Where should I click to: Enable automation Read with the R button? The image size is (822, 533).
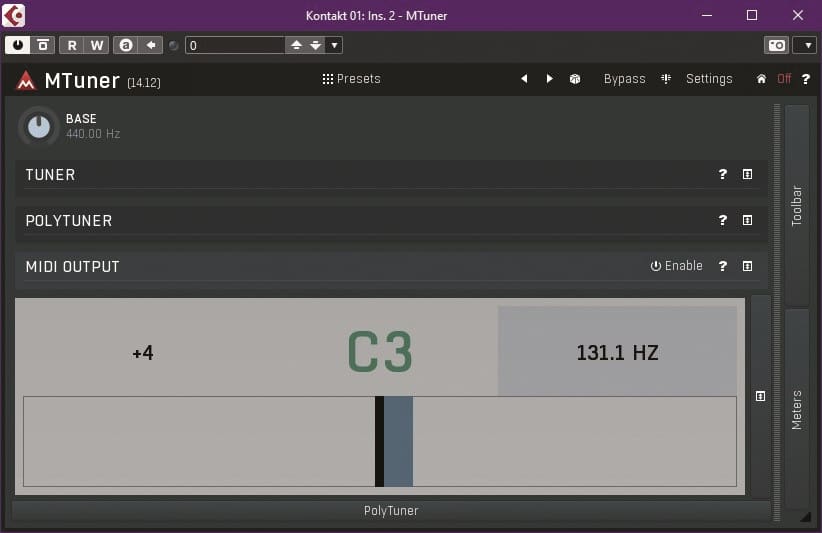[x=72, y=45]
